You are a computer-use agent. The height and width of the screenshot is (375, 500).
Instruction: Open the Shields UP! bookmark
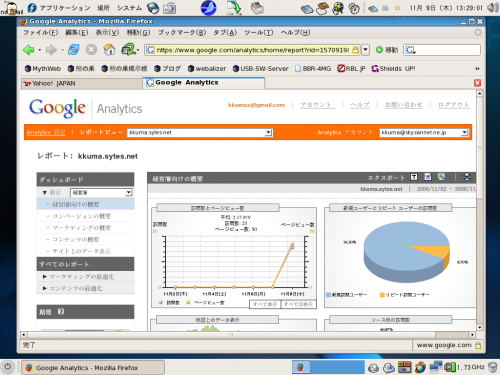(x=393, y=69)
